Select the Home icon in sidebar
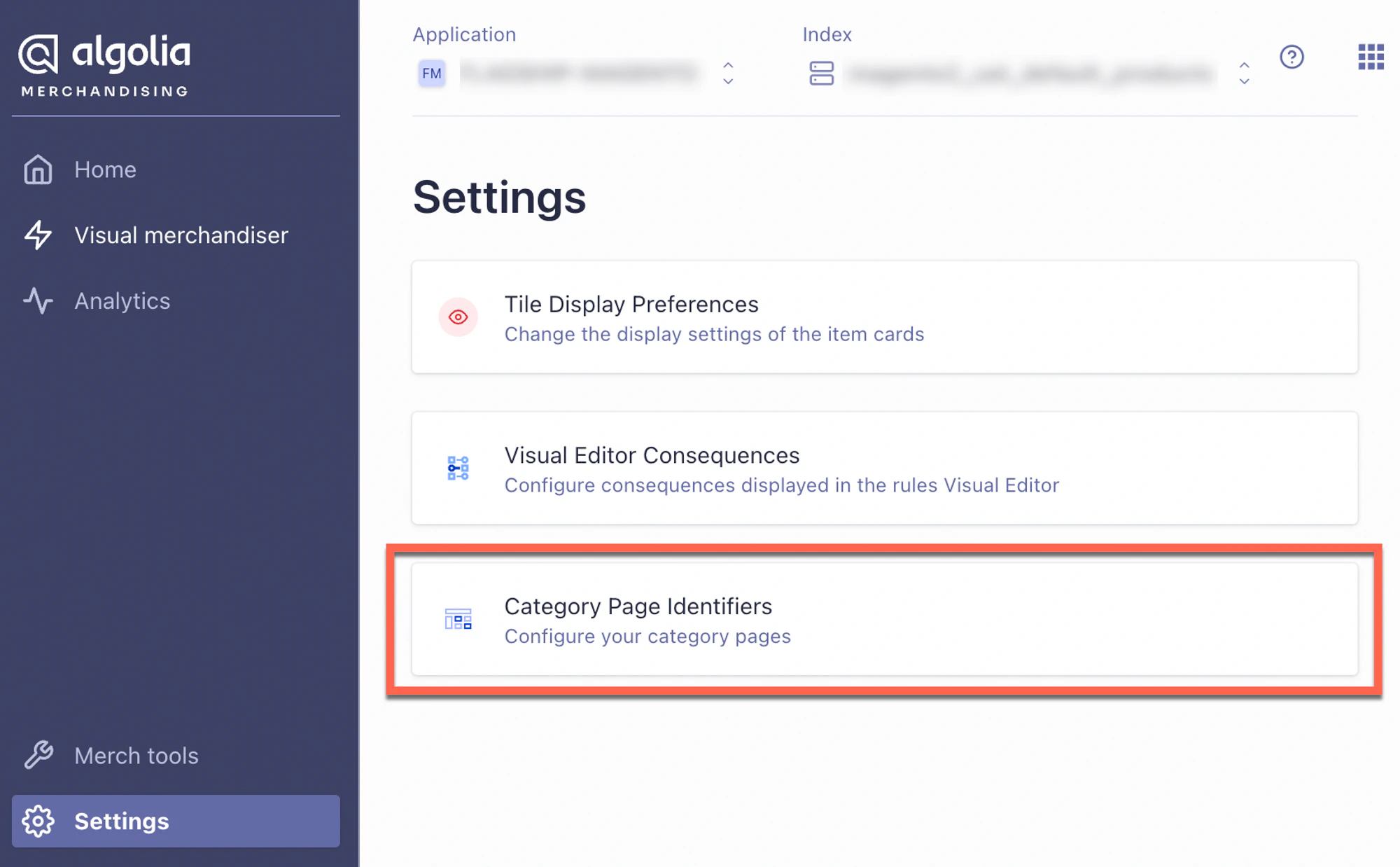1400x867 pixels. 38,169
